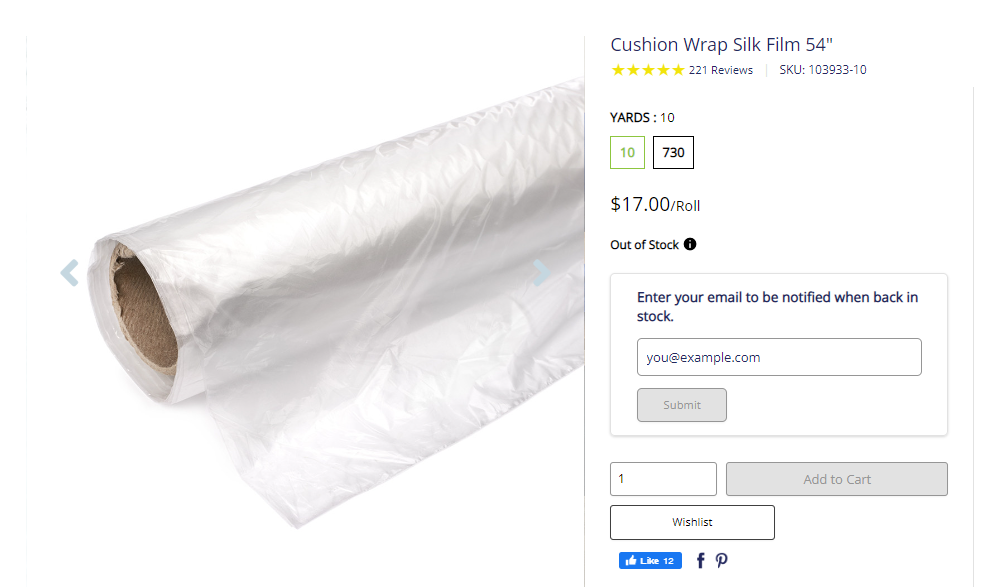The height and width of the screenshot is (587, 988).
Task: Pin the product on Pinterest
Action: [x=721, y=561]
